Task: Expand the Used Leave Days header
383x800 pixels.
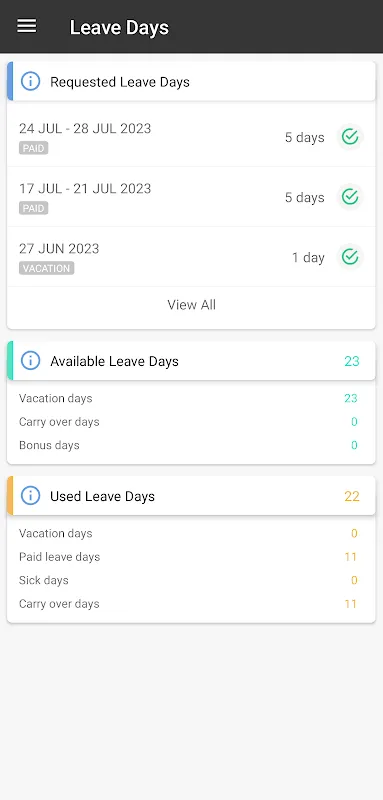Action: [x=191, y=496]
